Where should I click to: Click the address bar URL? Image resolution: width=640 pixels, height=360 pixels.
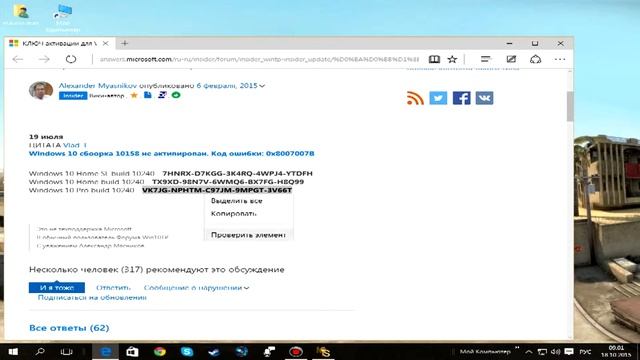[x=259, y=59]
